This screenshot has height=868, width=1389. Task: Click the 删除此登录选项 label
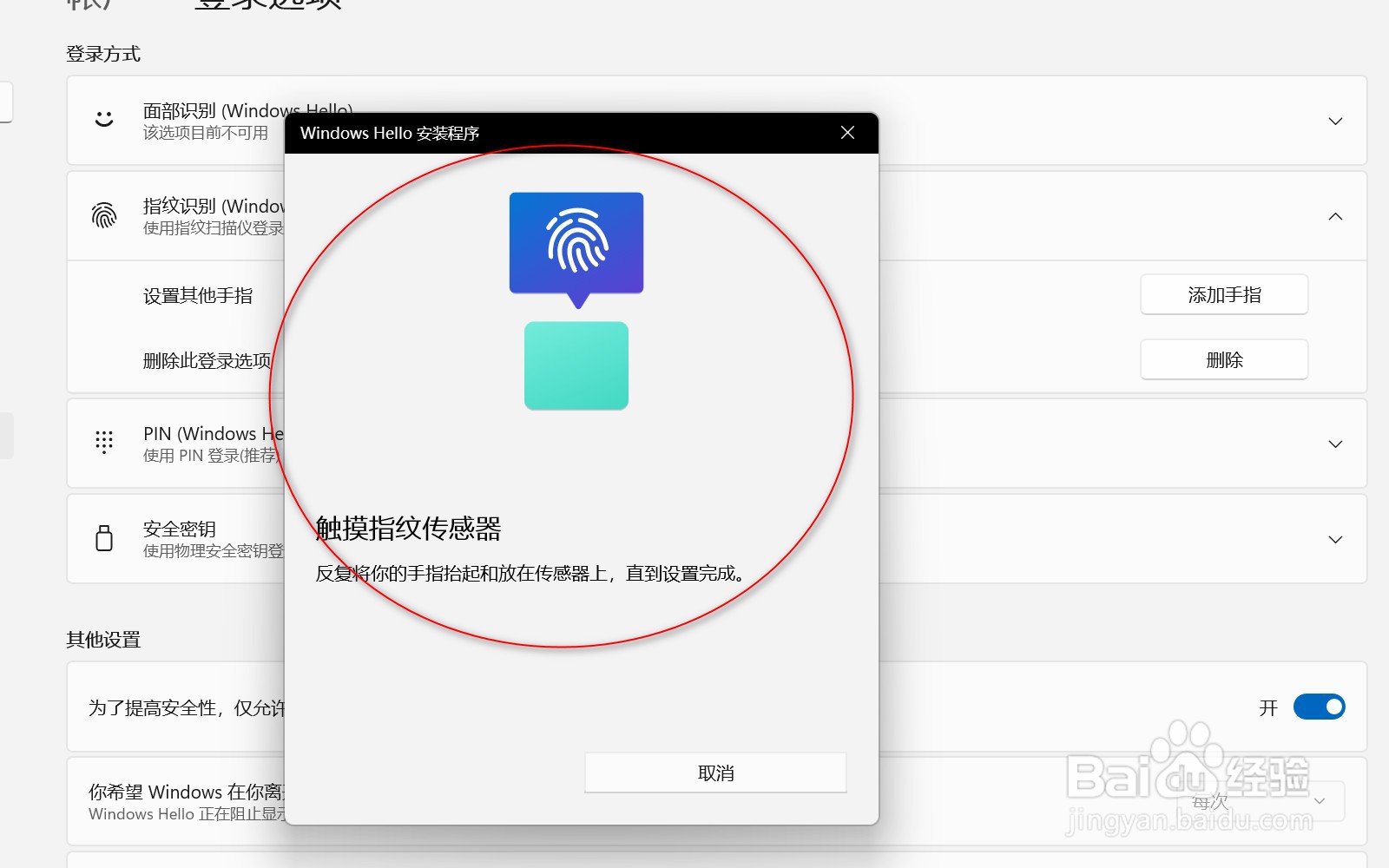(x=207, y=360)
